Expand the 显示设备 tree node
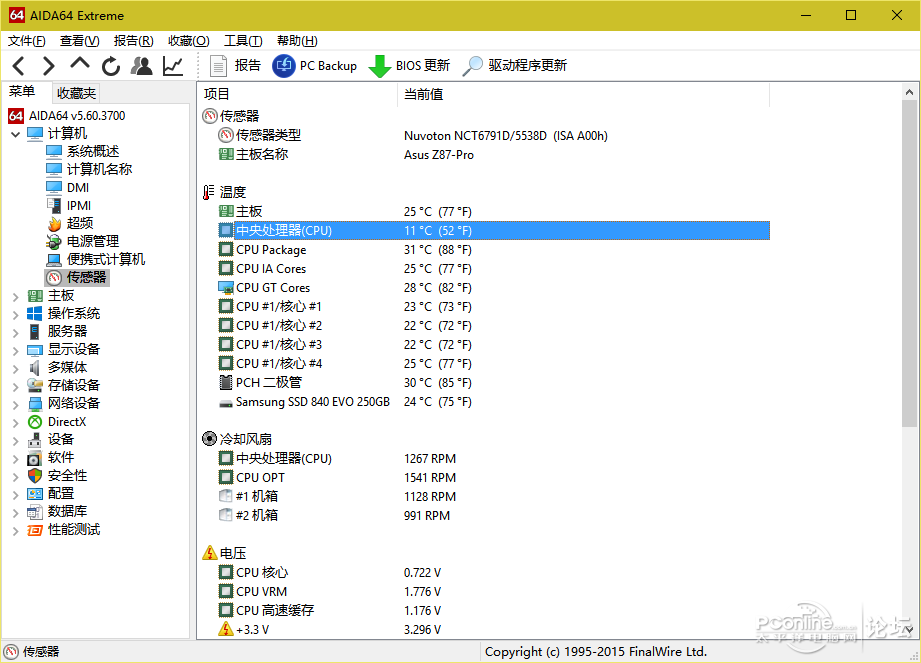The width and height of the screenshot is (921, 663). pos(15,351)
